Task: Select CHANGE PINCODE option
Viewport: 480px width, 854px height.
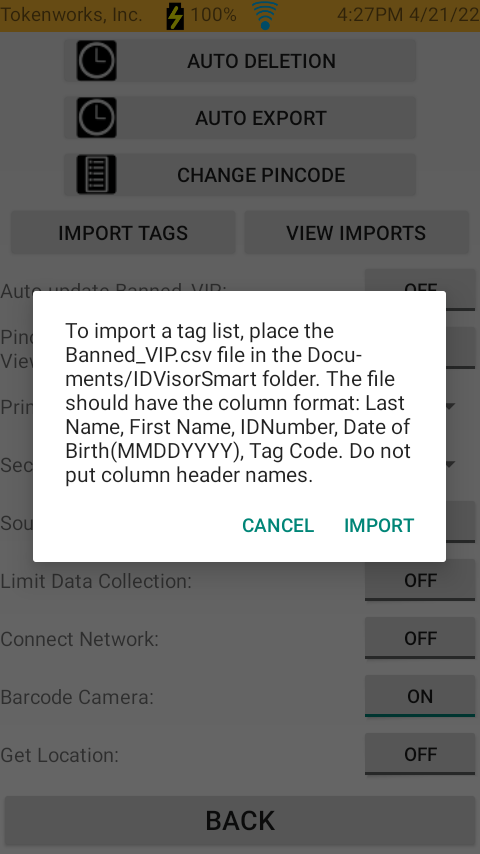Action: pyautogui.click(x=240, y=175)
